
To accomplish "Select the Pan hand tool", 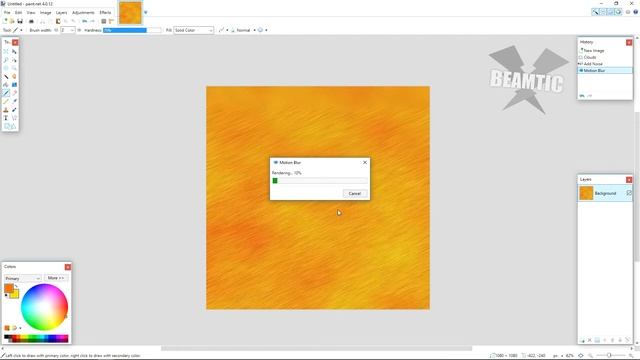I will [x=14, y=76].
